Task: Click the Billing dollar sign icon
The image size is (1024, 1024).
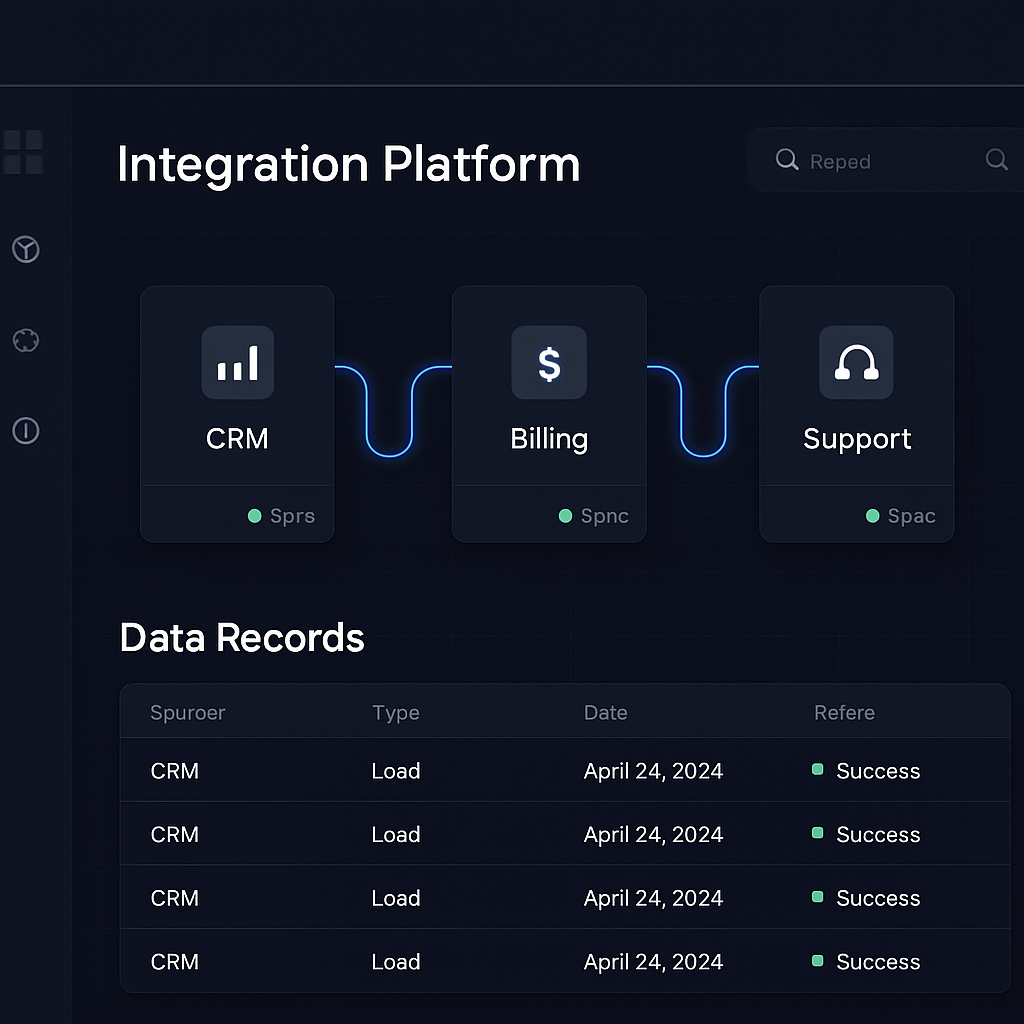Action: point(549,362)
